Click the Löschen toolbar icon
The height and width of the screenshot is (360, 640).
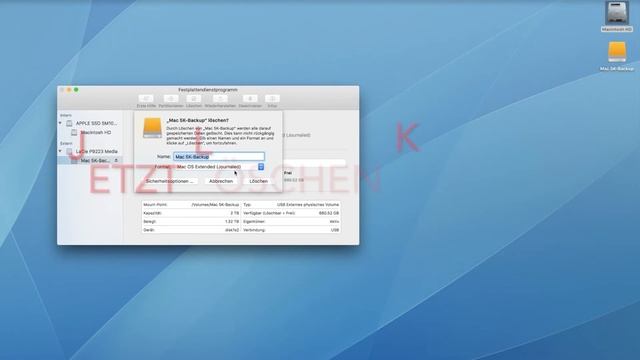coord(194,98)
